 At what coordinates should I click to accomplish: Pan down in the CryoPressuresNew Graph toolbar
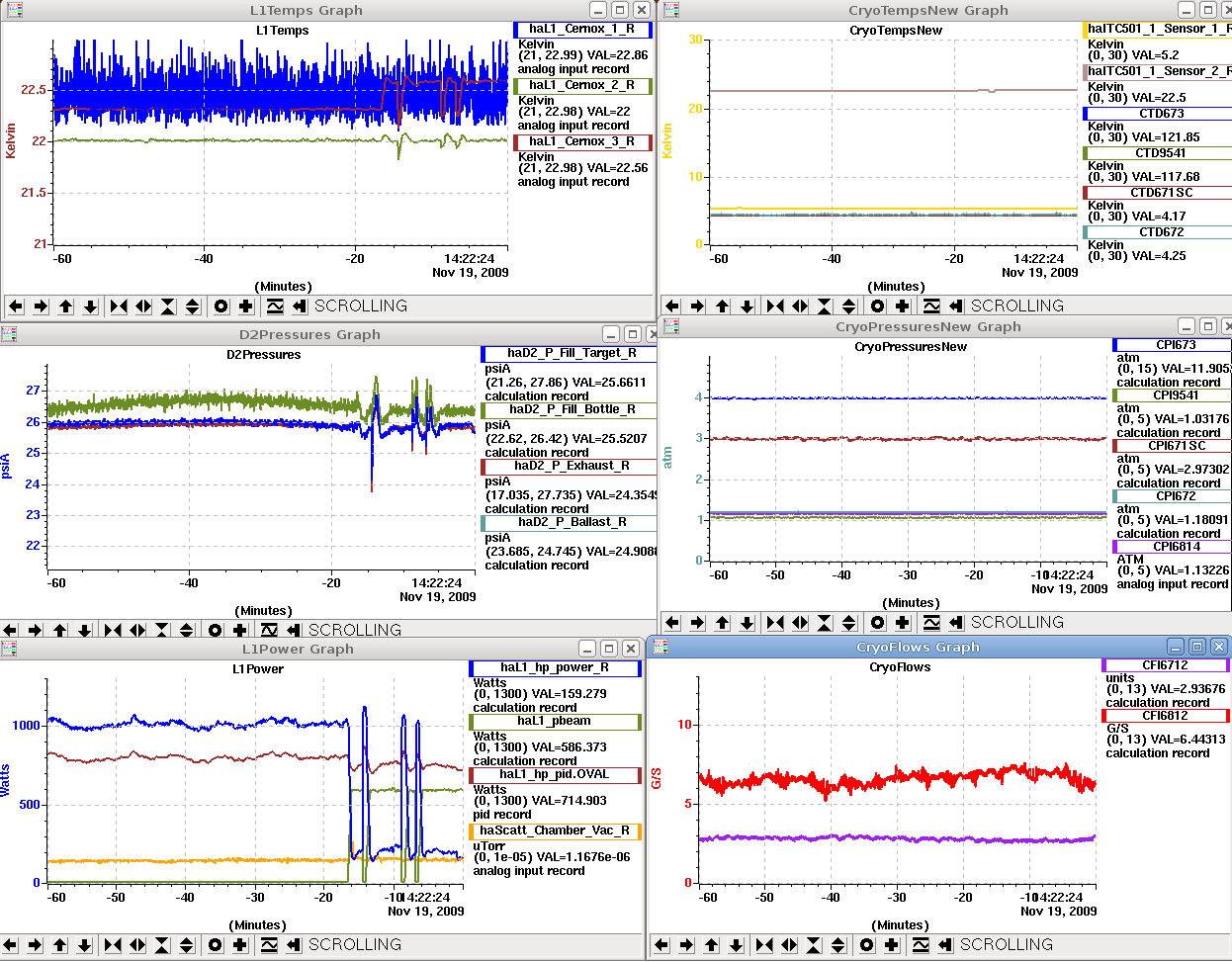[x=747, y=623]
